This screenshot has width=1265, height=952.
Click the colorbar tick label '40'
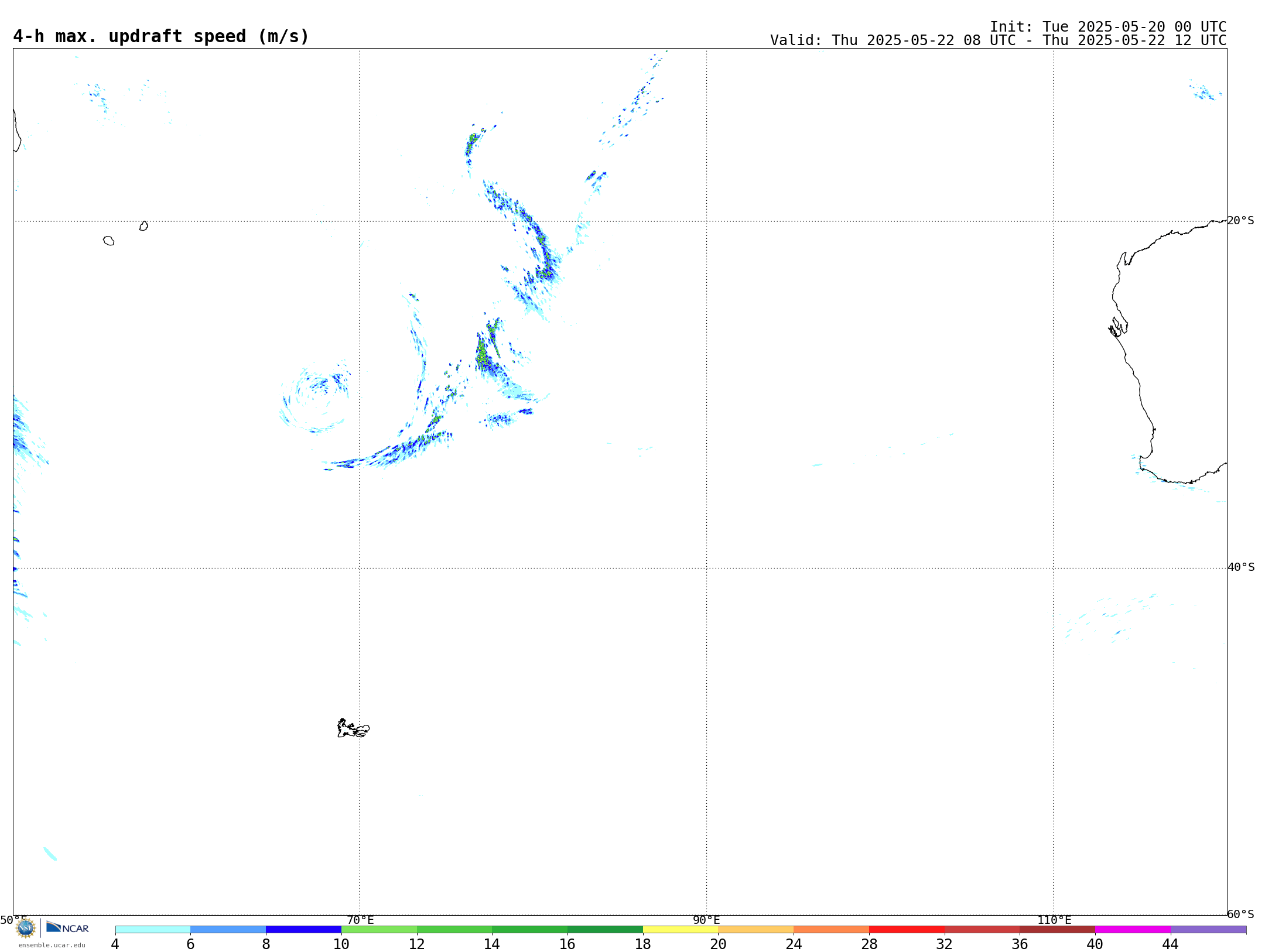coord(1095,944)
